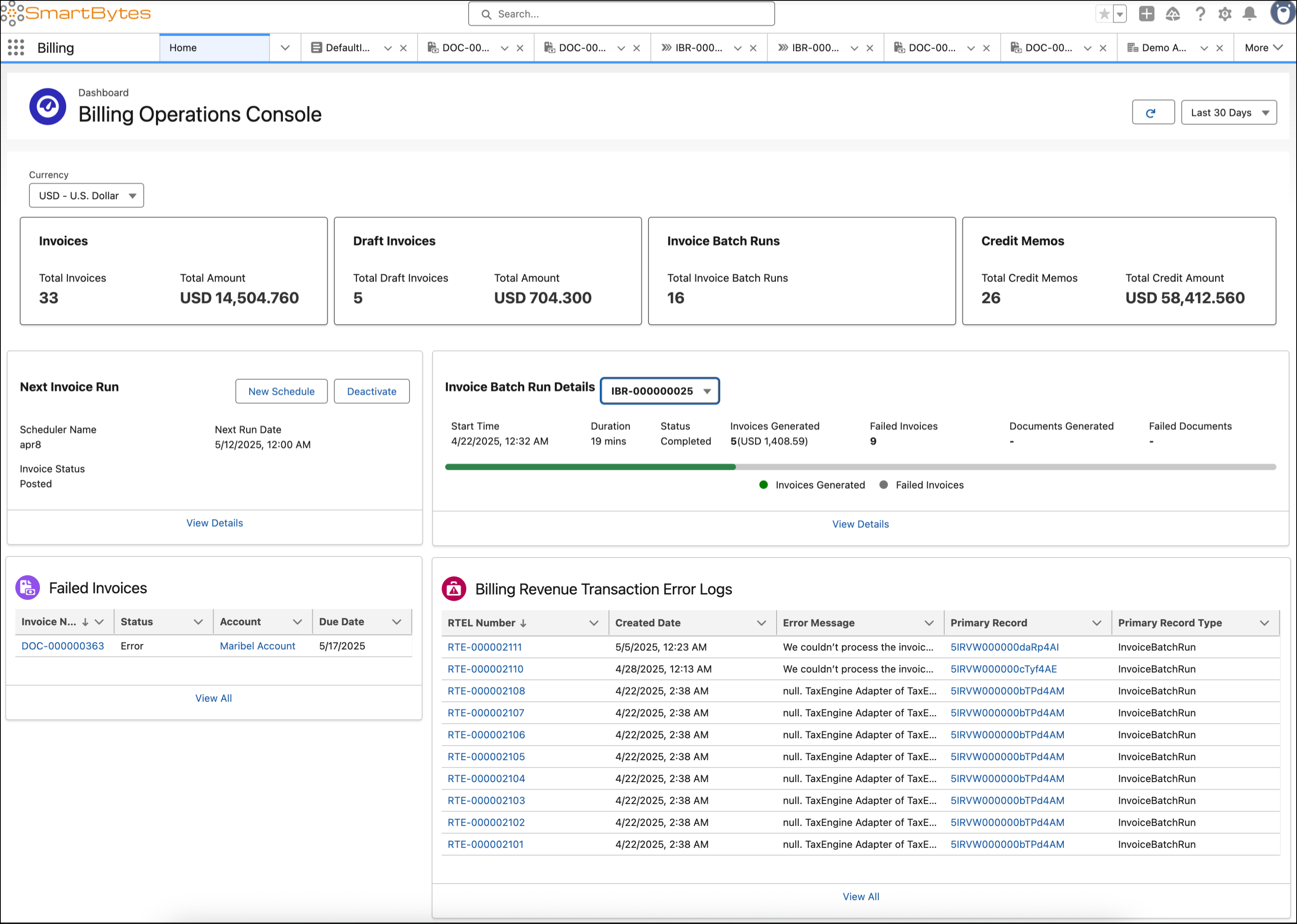Screen dimensions: 1297x924
Task: Click View All under Error Logs
Action: click(861, 897)
